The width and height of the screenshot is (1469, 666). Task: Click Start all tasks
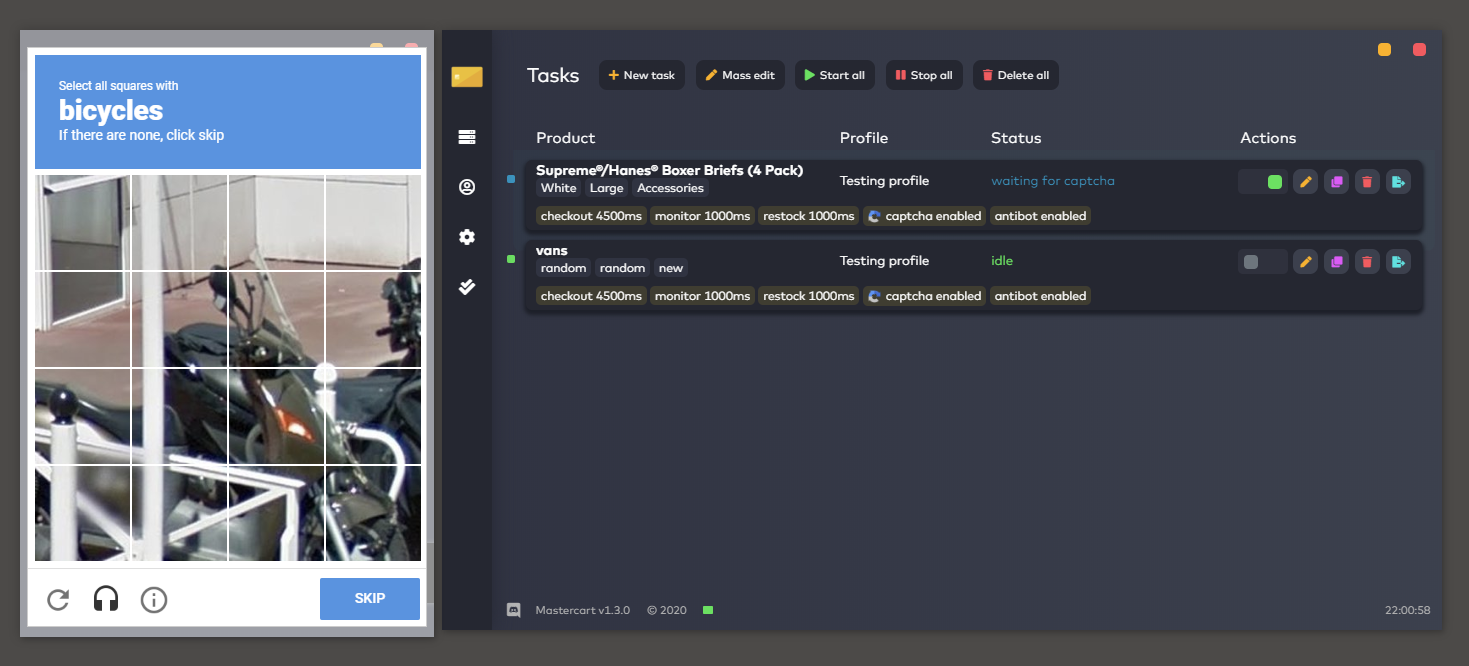click(835, 75)
